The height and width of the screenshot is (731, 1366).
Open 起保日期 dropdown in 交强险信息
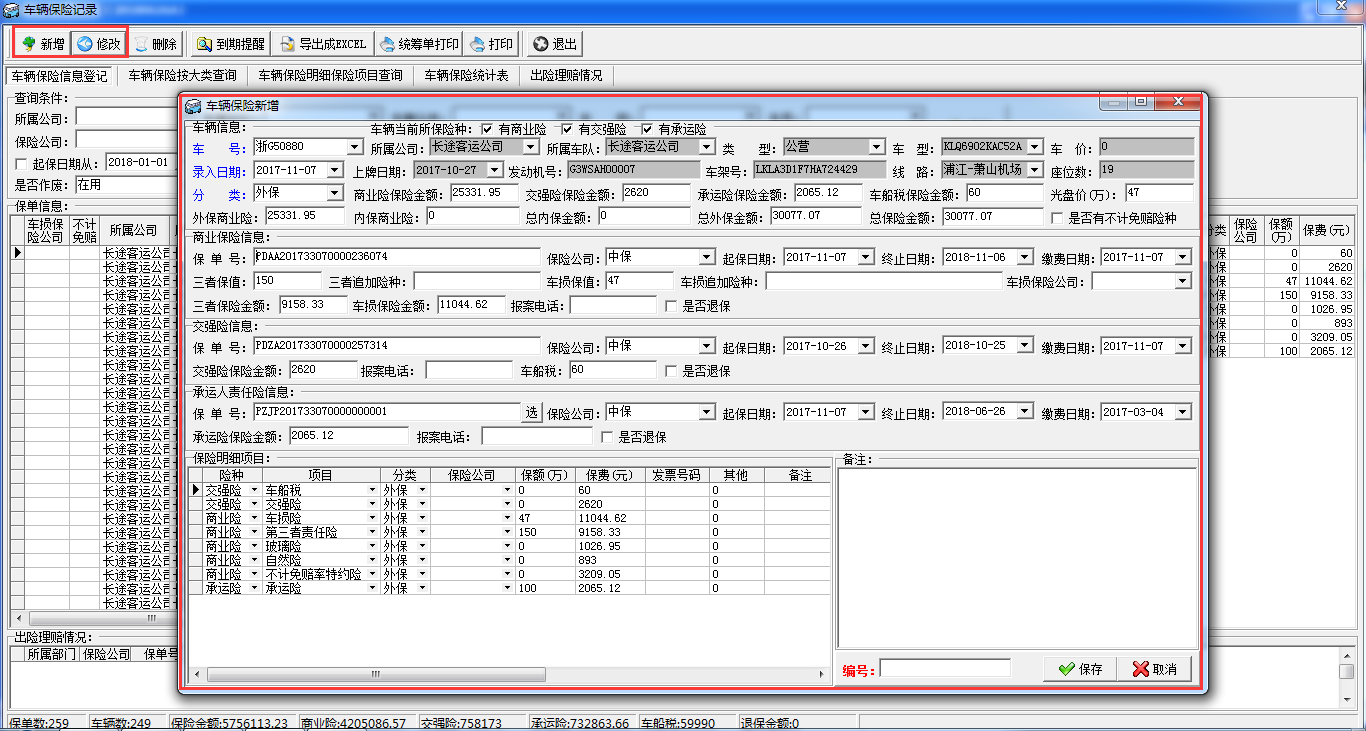[866, 346]
